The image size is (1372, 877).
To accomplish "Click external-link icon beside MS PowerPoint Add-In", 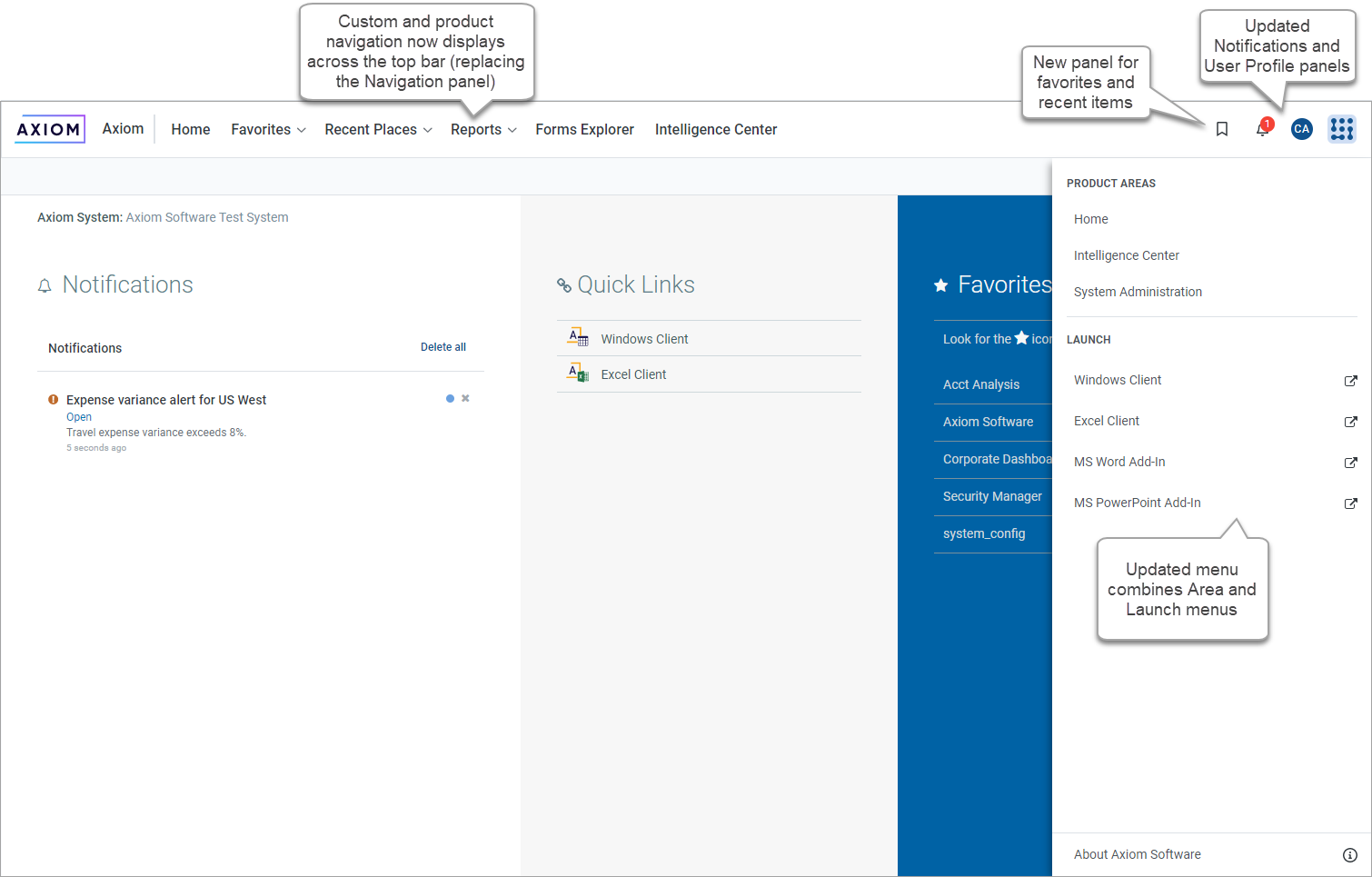I will click(x=1350, y=503).
